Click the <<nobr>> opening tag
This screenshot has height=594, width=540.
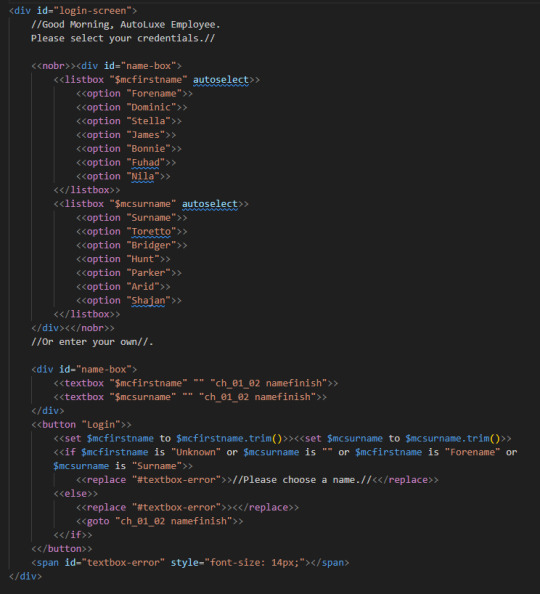pyautogui.click(x=53, y=66)
